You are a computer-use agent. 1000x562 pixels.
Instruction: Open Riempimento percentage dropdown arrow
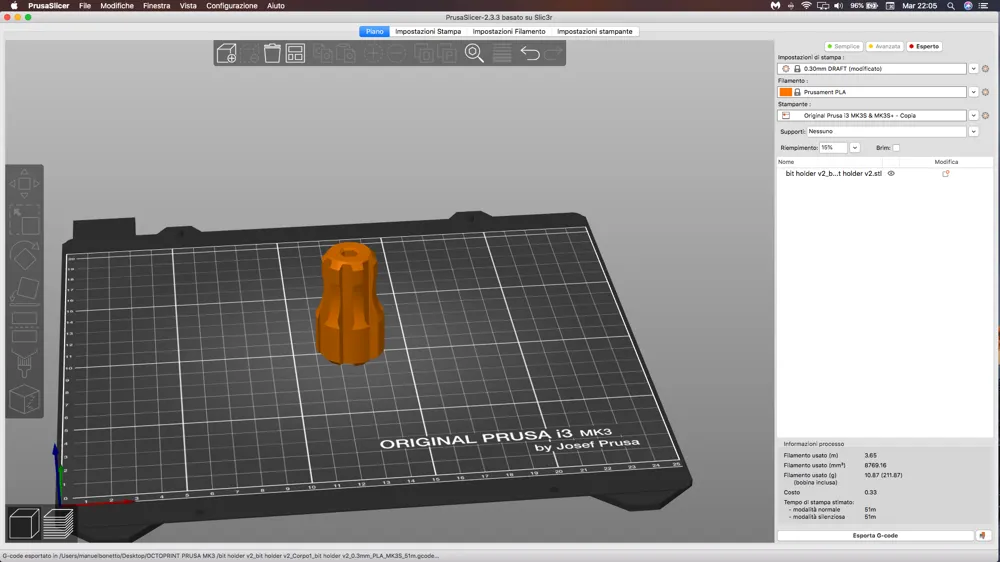[855, 148]
